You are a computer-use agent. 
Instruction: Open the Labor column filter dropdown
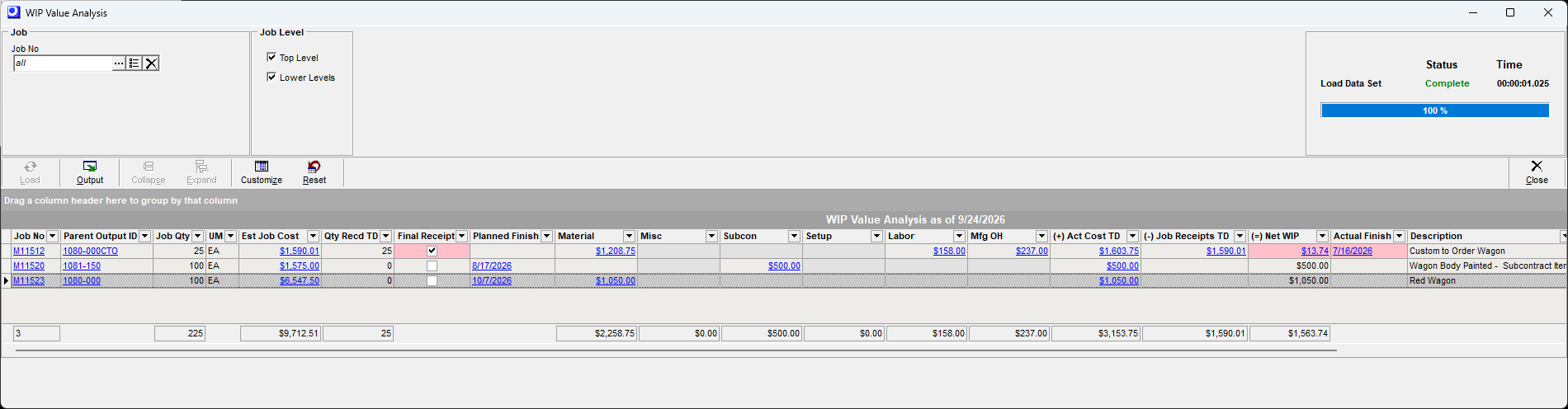[959, 237]
